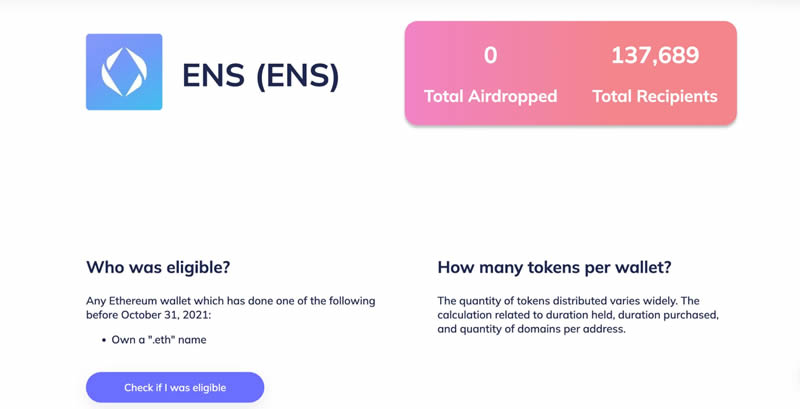
Task: Click the zero Total Airdropped value
Action: [x=490, y=56]
